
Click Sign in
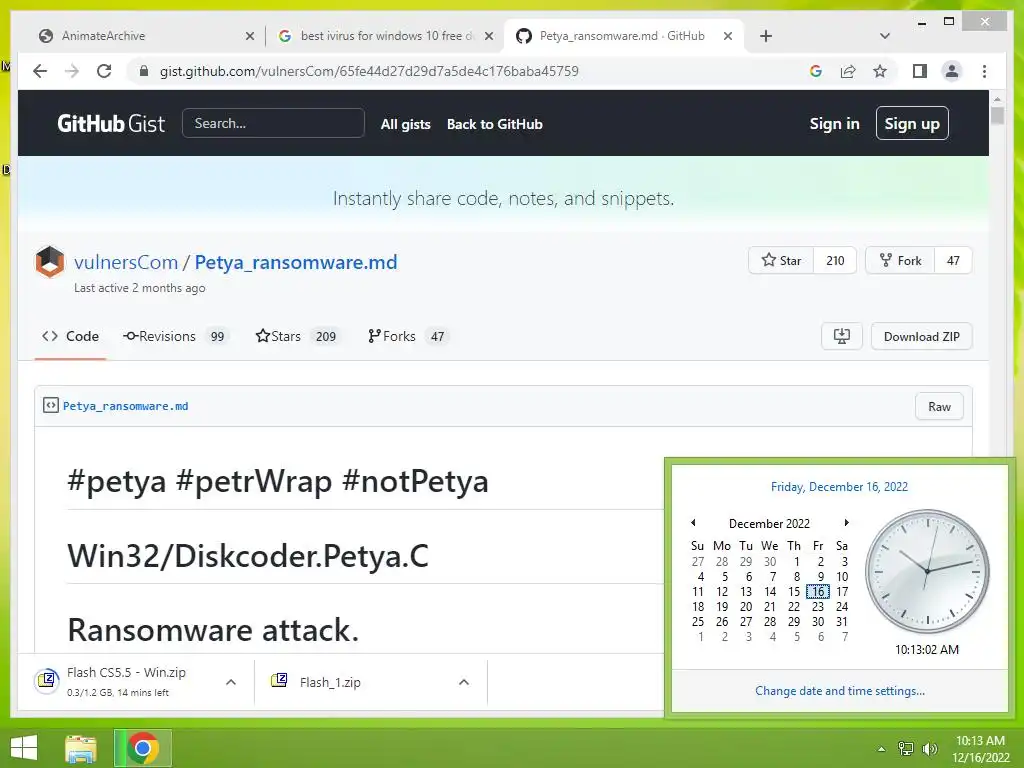834,123
